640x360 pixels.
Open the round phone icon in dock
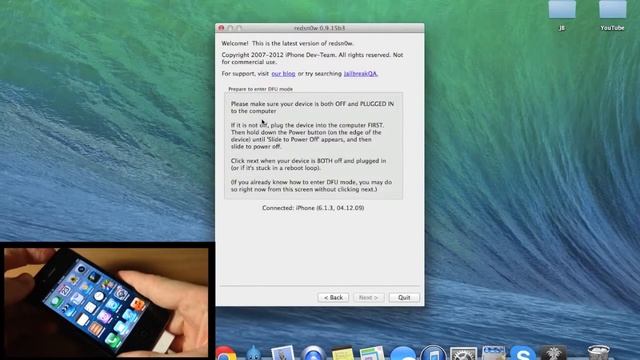433,353
